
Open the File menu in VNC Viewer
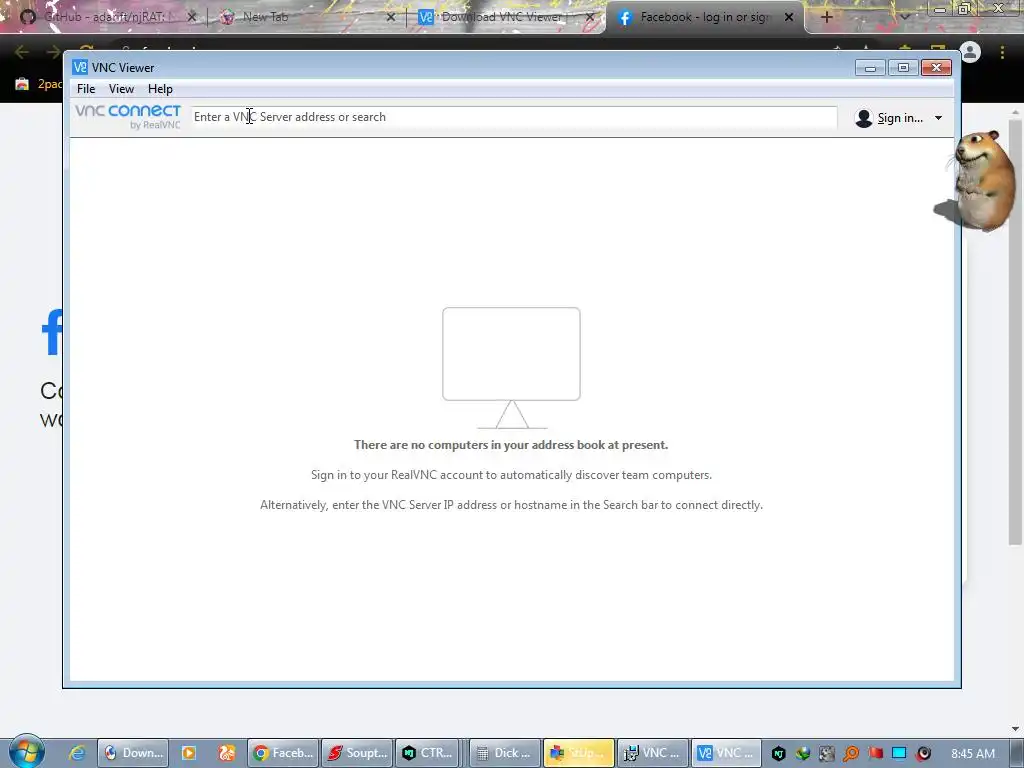tap(86, 89)
